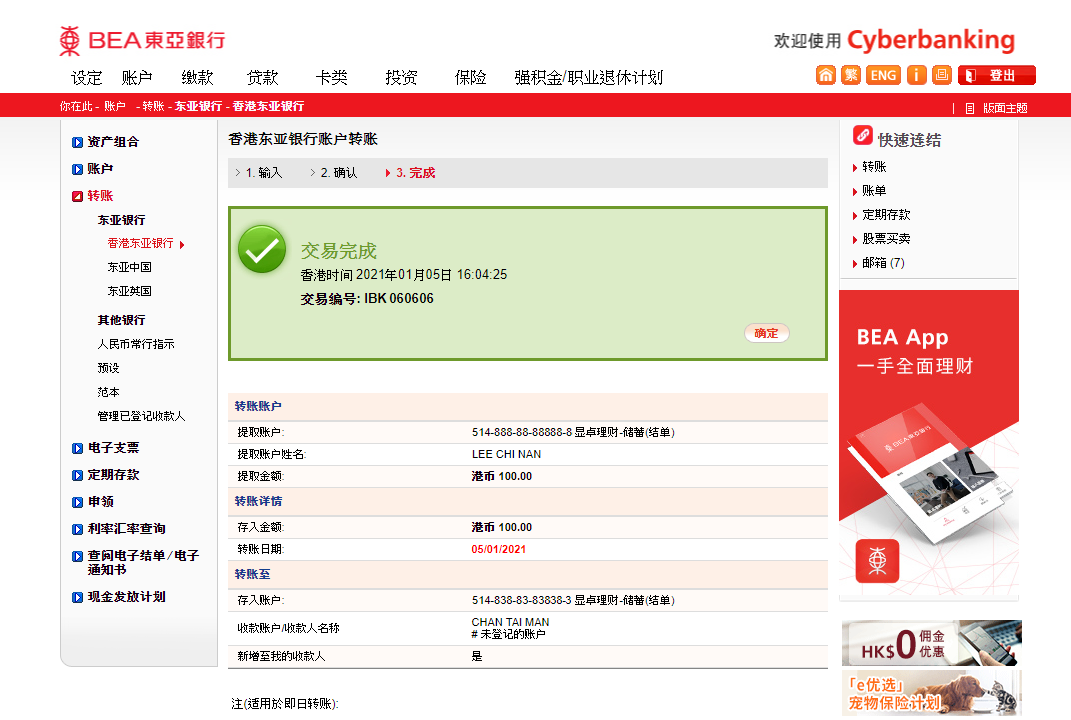
Task: Open 范本 in sidebar
Action: pos(108,392)
